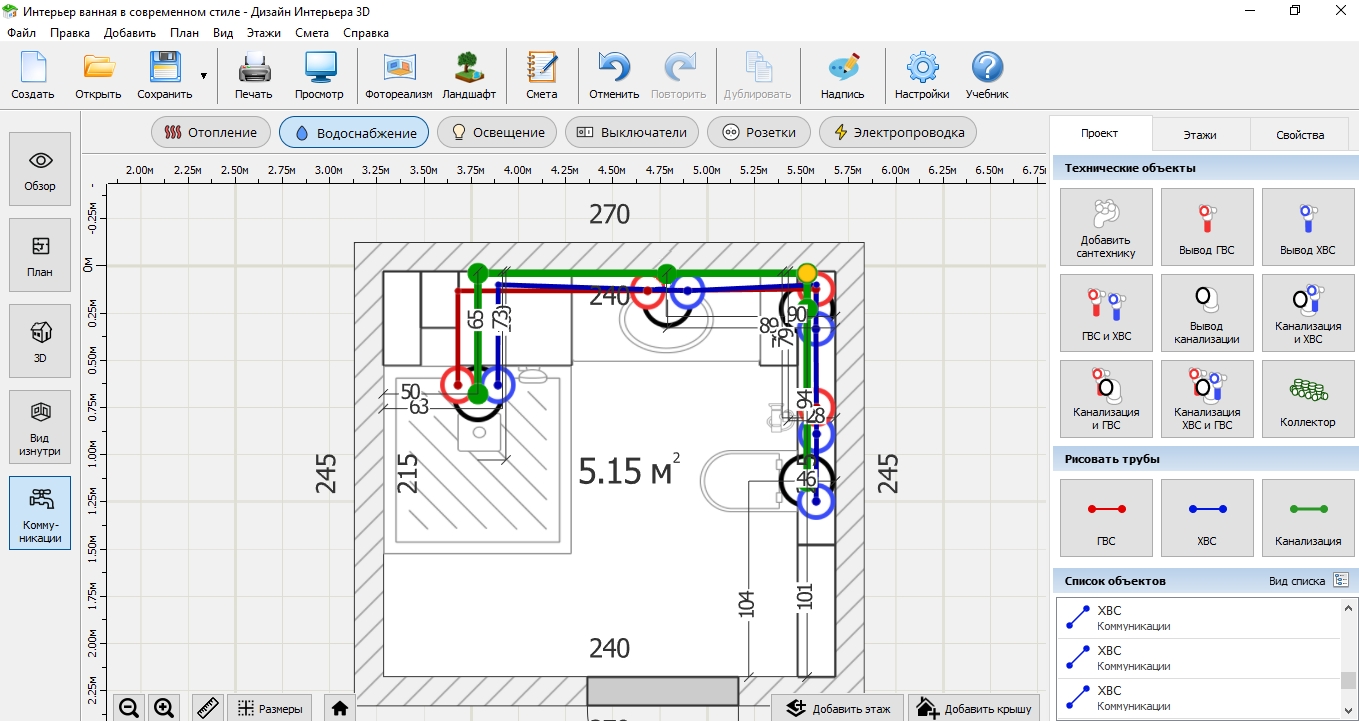Click the zoom in magnifier

pos(164,708)
